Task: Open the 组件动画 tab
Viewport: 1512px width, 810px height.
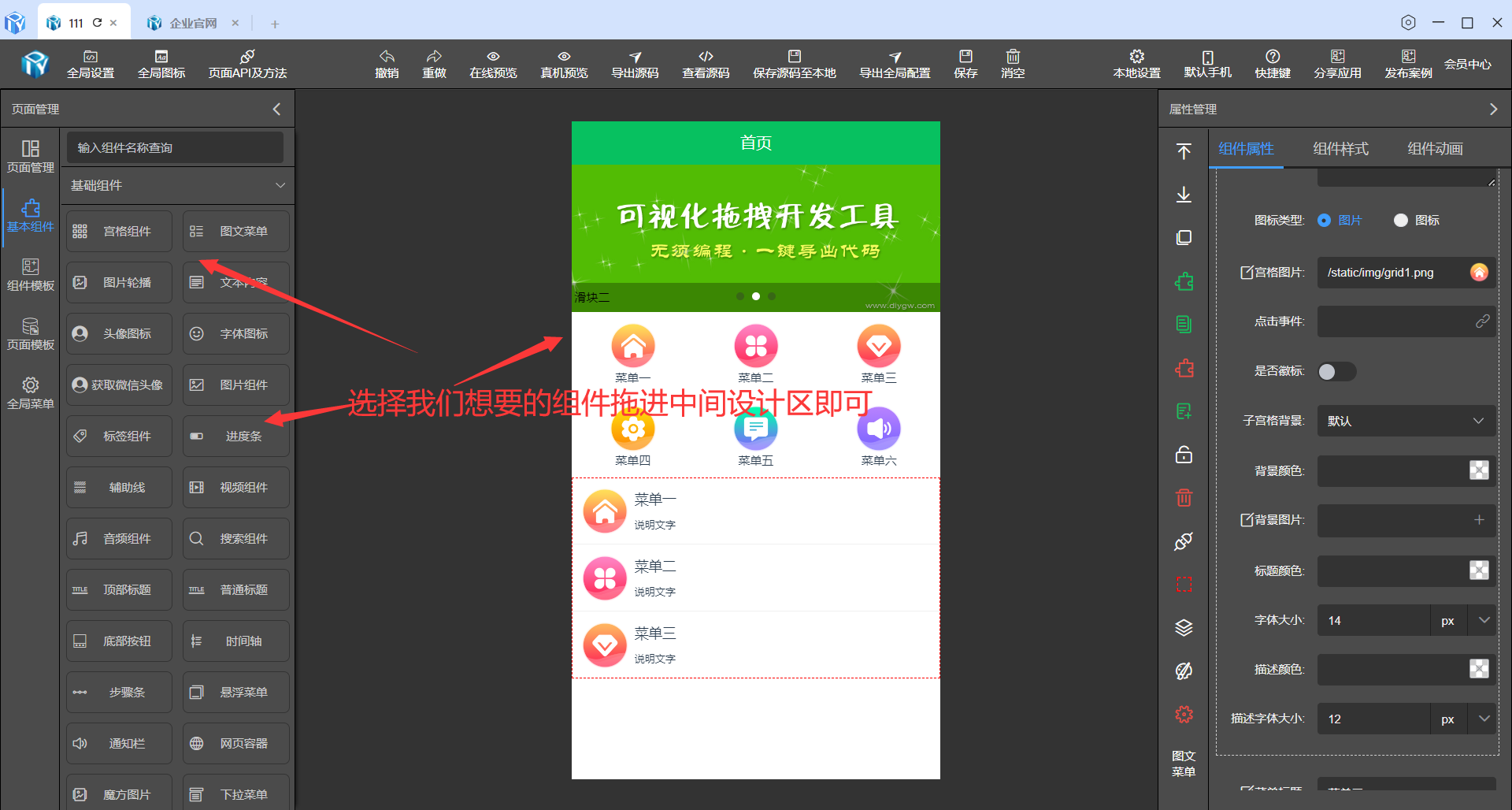Action: [1435, 148]
